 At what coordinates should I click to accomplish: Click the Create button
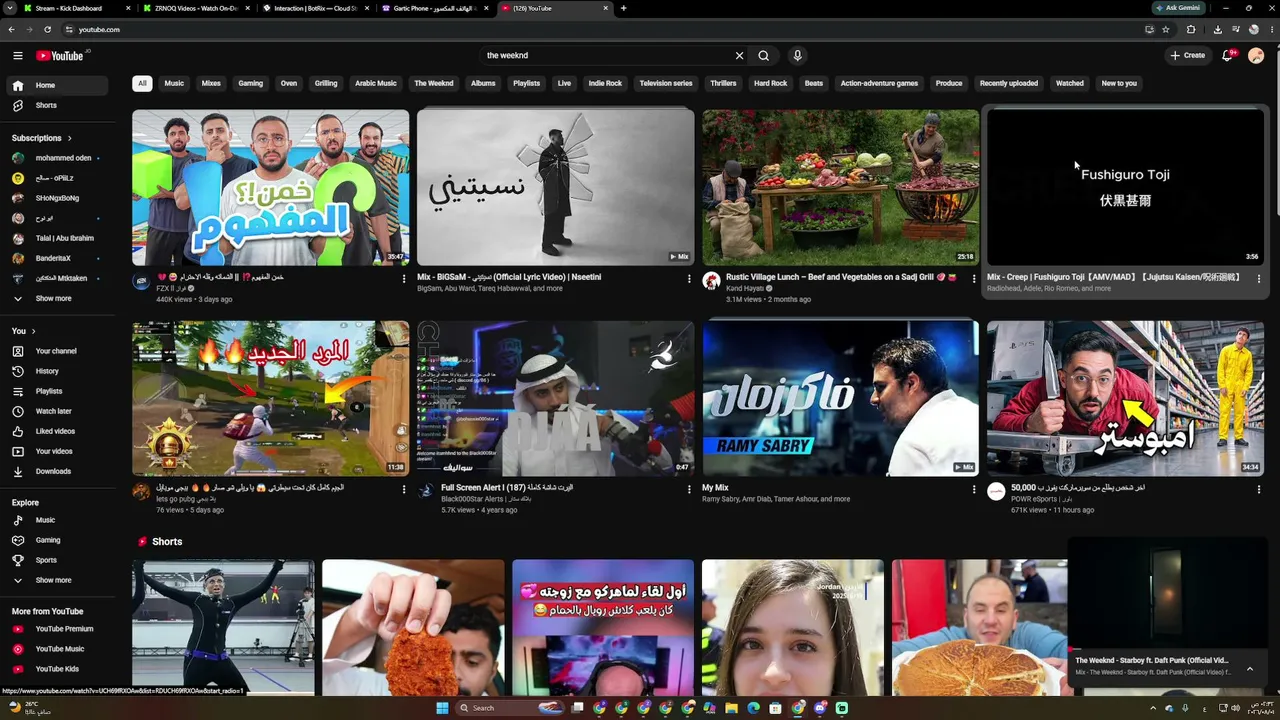point(1188,56)
